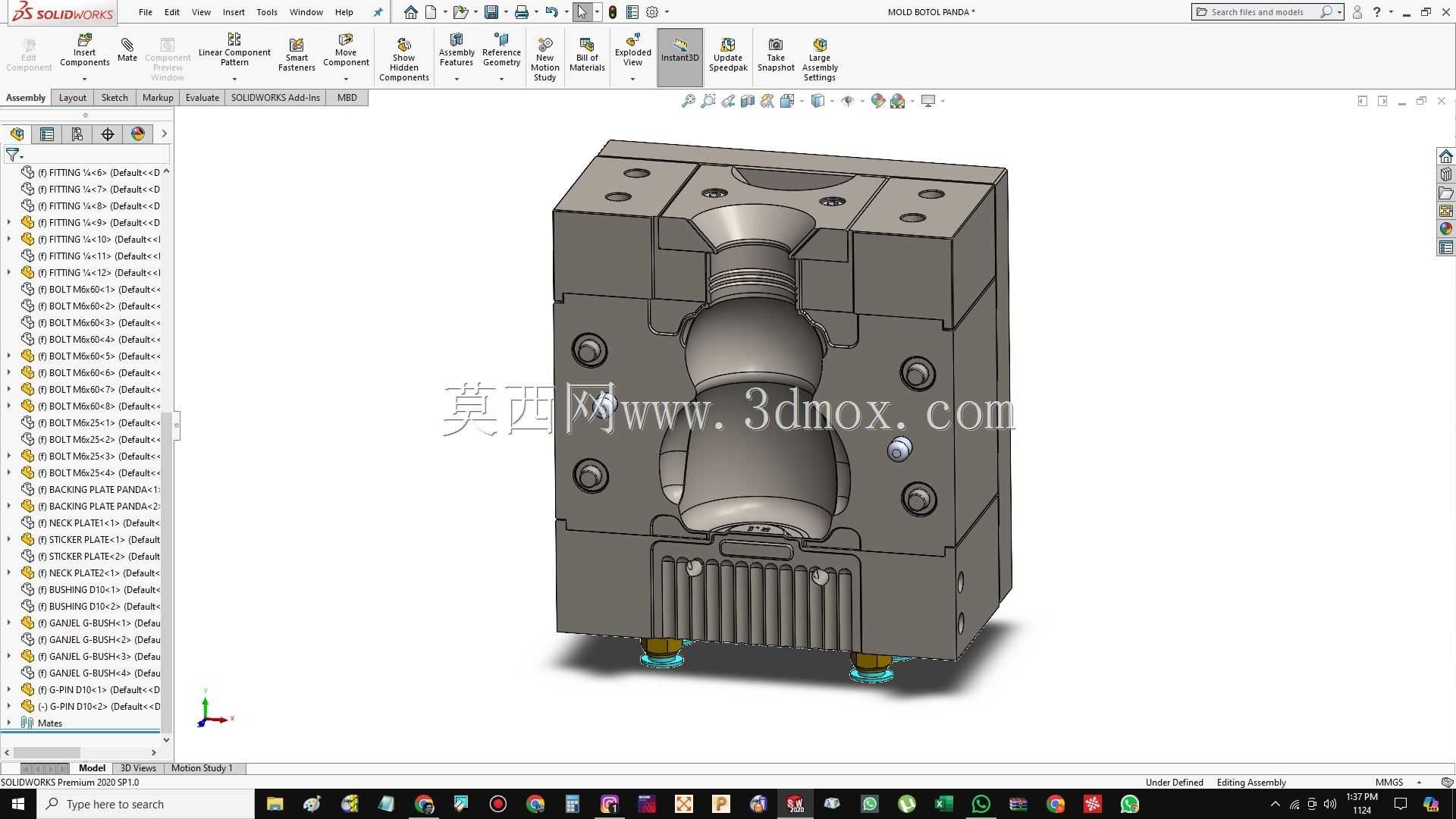Viewport: 1456px width, 819px height.
Task: Select NECK PLATE1<1> component
Action: (91, 523)
